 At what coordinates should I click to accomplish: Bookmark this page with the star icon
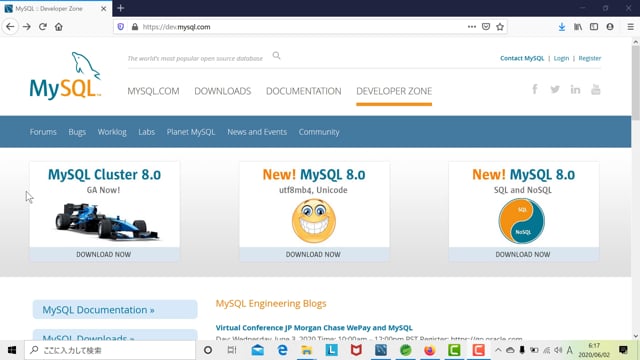[x=500, y=27]
